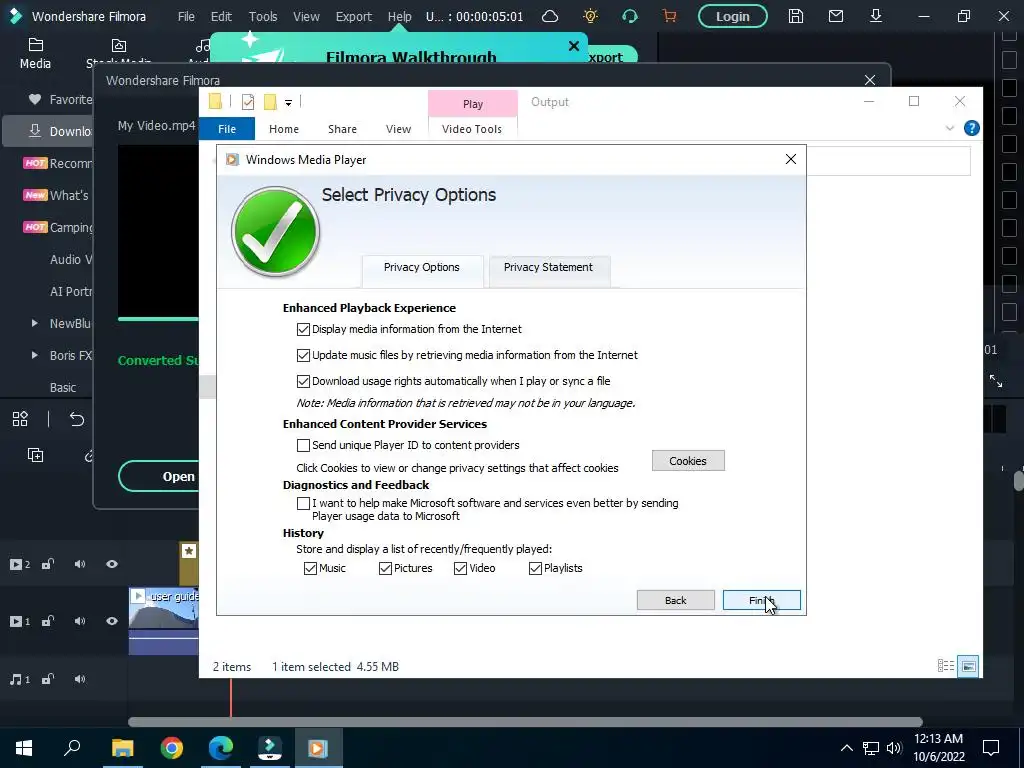
Task: Expand the Boris FX tree item arrow
Action: pyautogui.click(x=35, y=355)
